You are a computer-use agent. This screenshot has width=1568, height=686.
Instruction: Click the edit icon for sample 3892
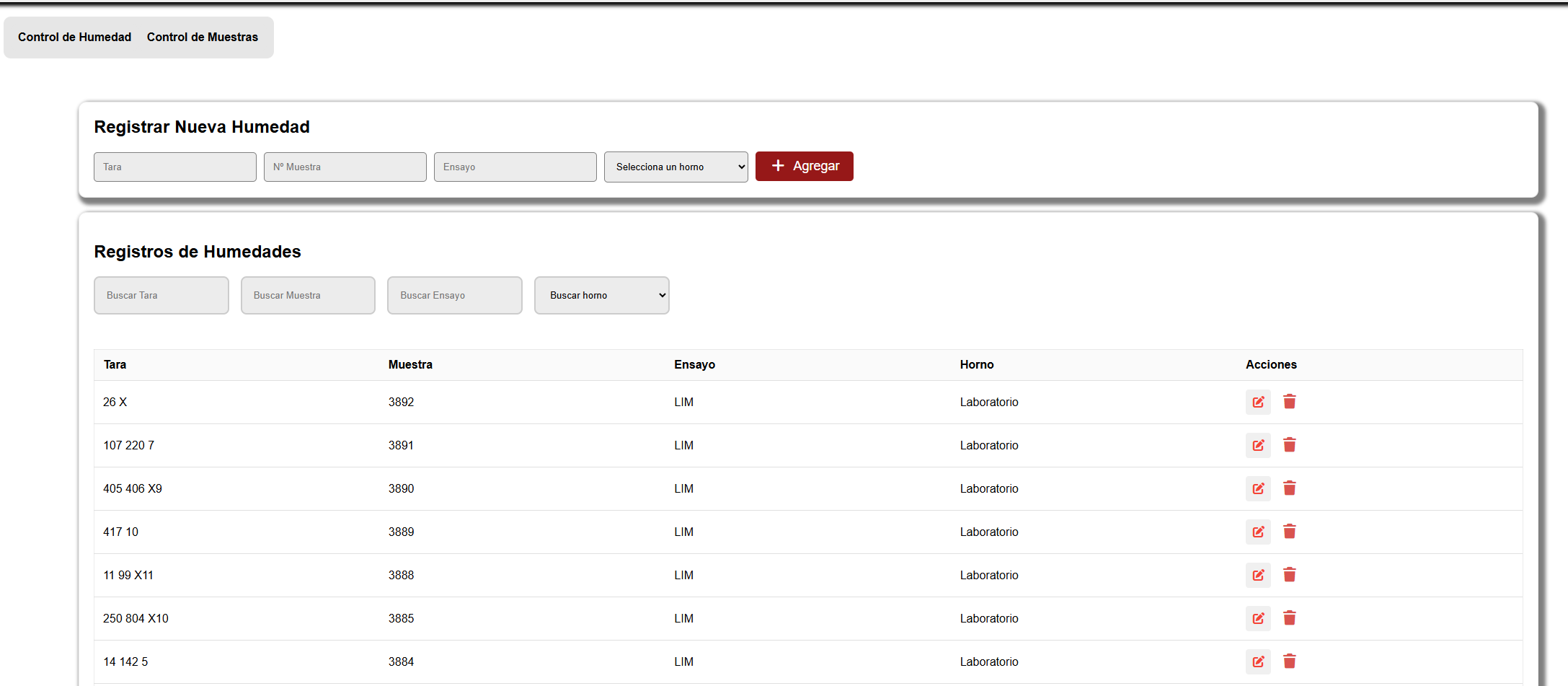(1258, 402)
